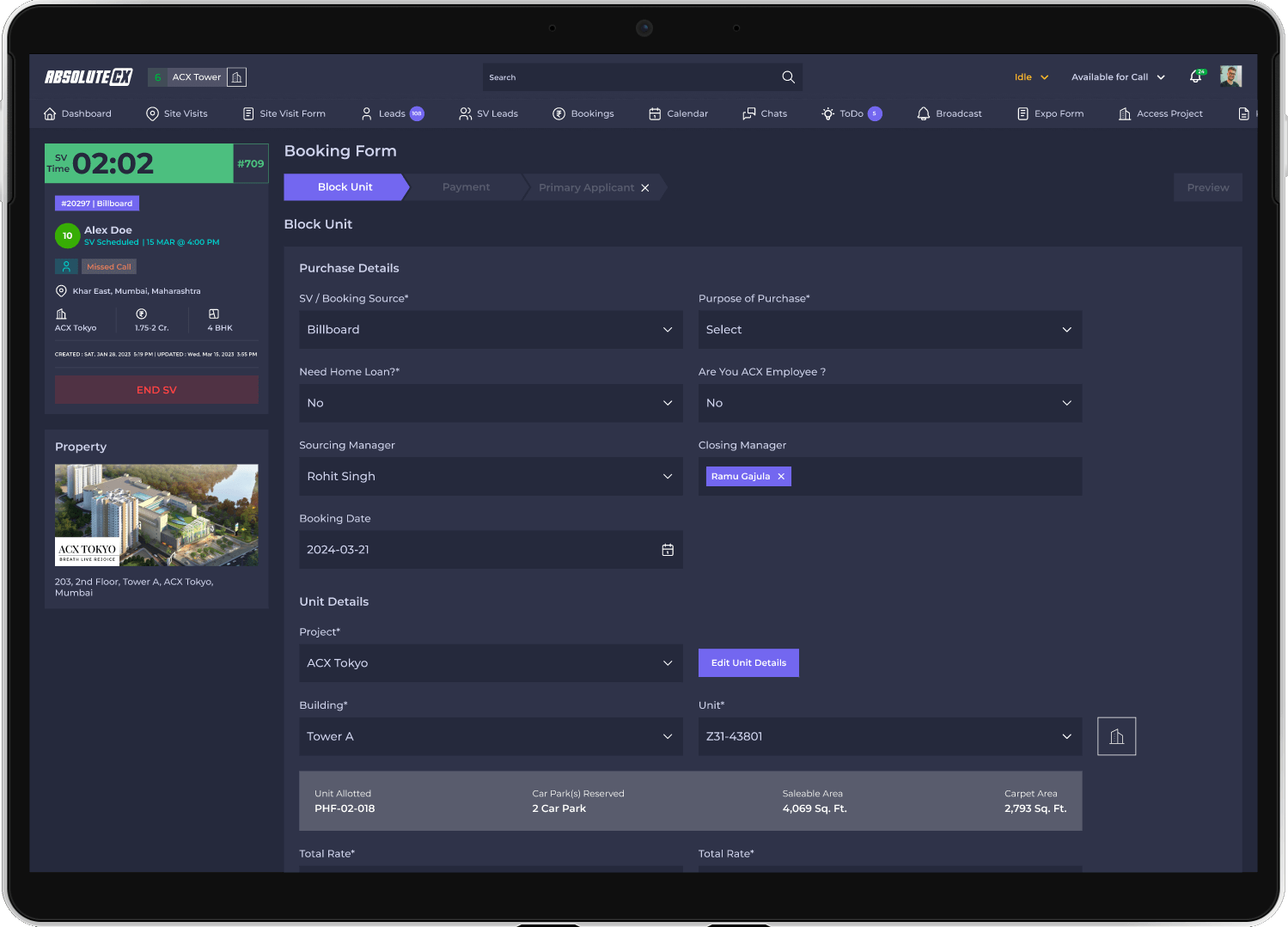Viewport: 1288px width, 927px height.
Task: Close the Primary Applicant step
Action: (645, 187)
